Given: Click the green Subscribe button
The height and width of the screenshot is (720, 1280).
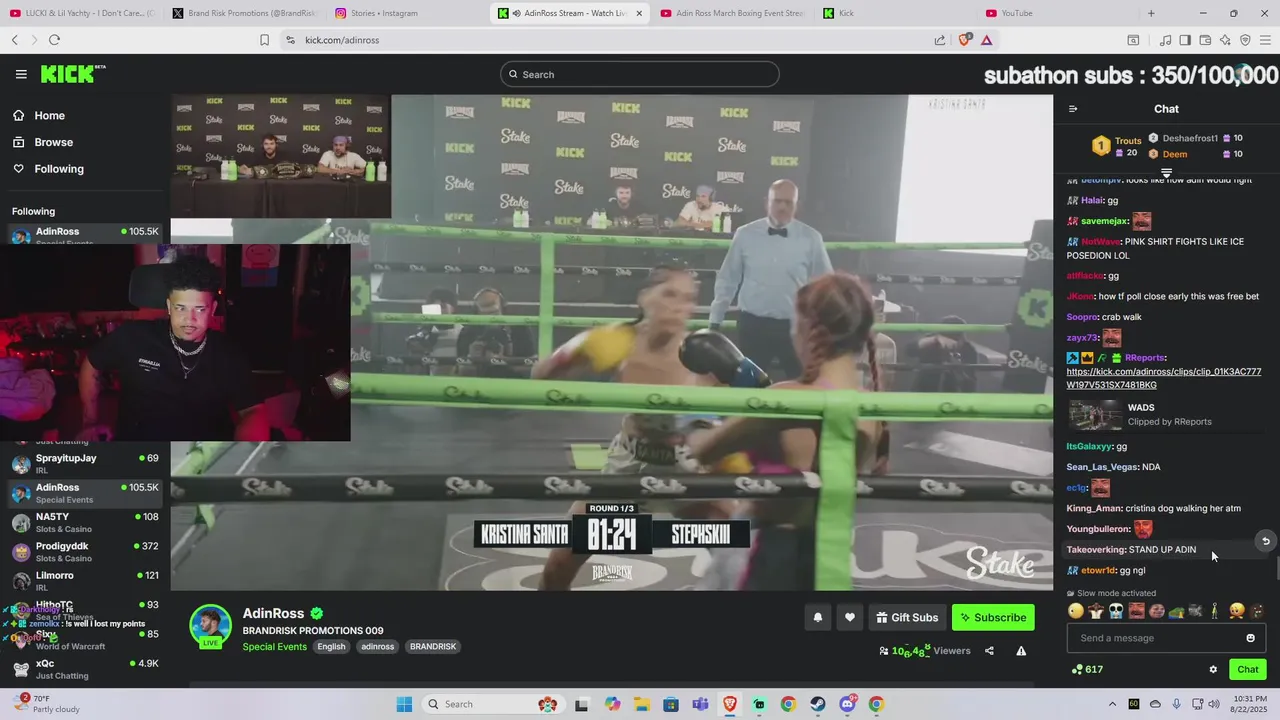Looking at the screenshot, I should pyautogui.click(x=993, y=618).
